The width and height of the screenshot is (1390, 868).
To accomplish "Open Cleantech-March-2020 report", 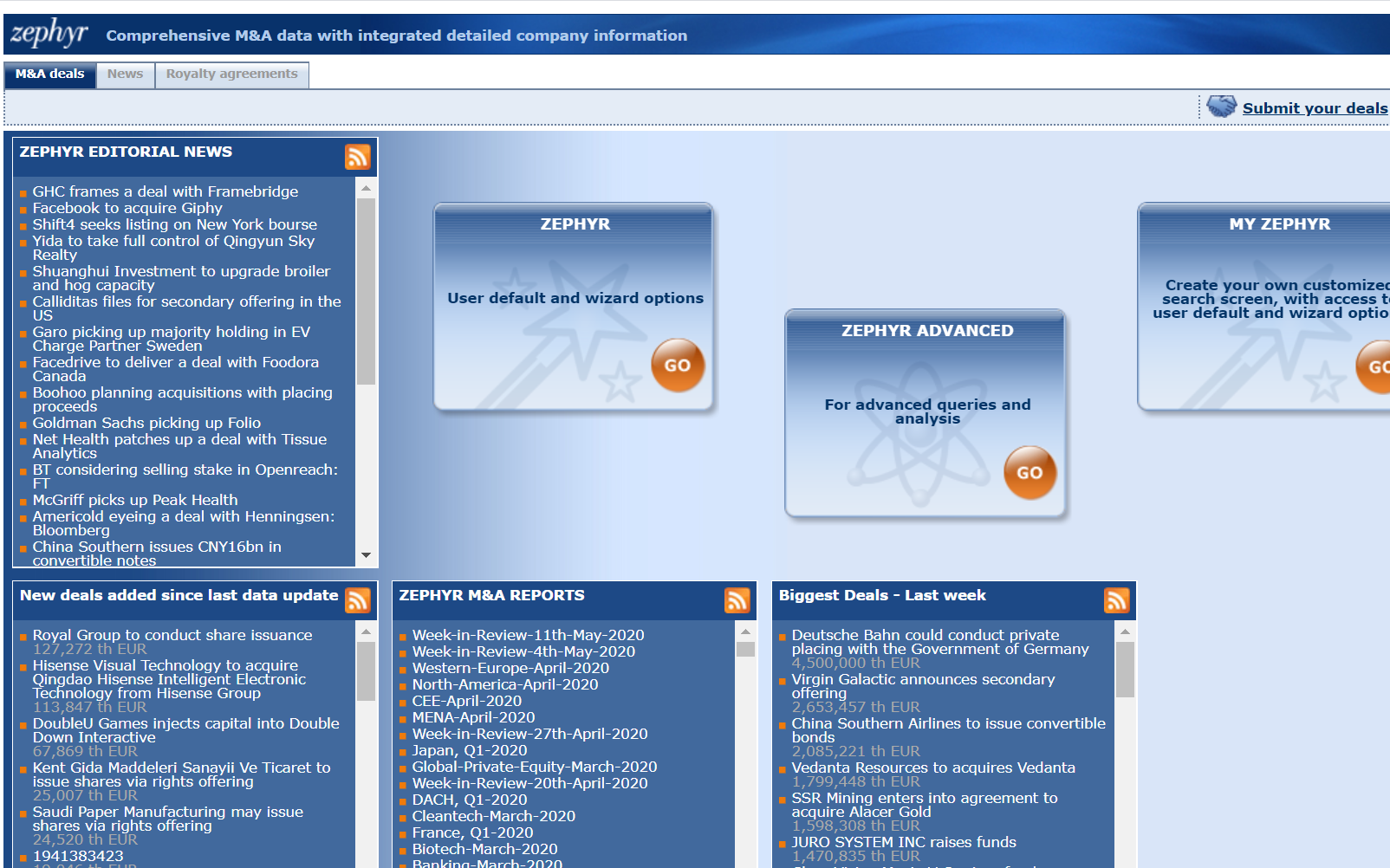I will coord(494,816).
